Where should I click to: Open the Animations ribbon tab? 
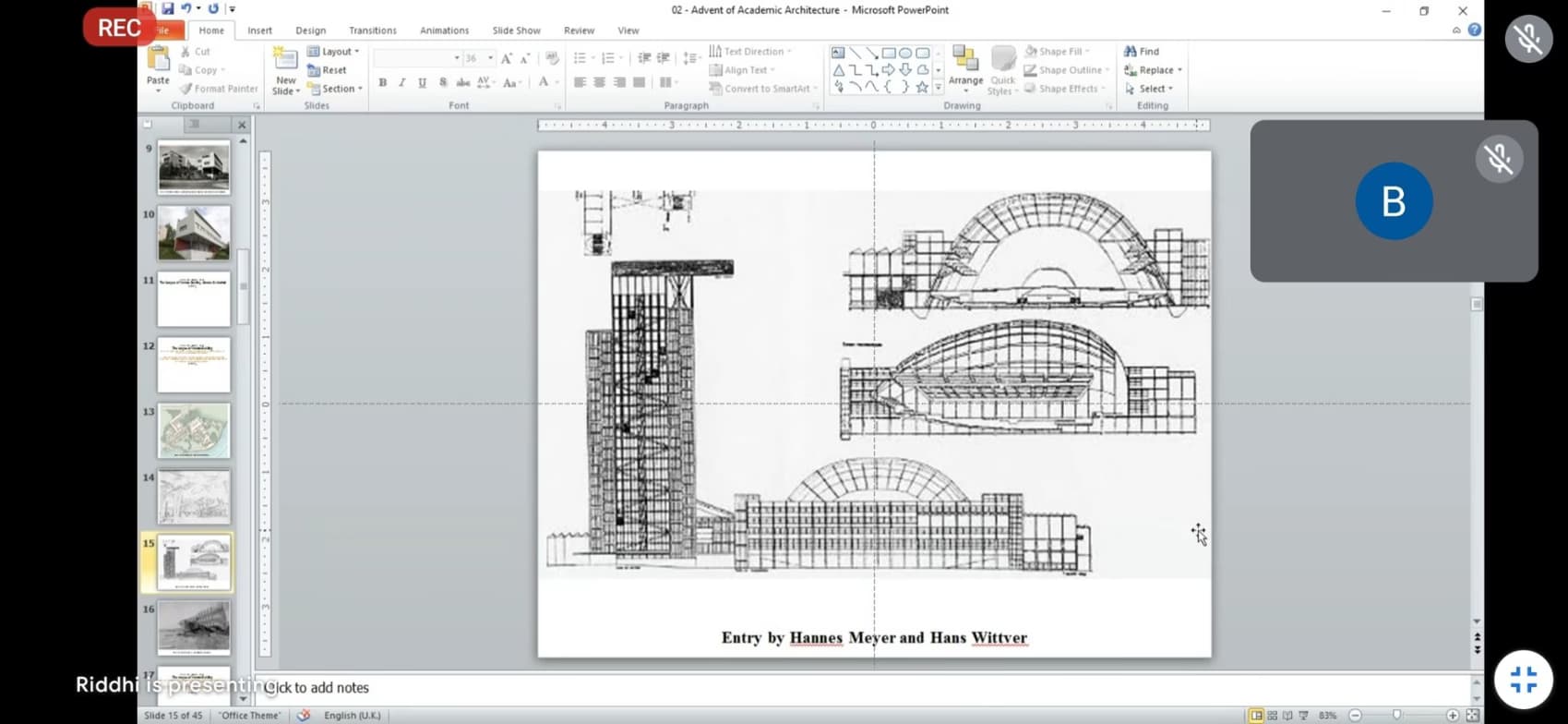click(444, 30)
